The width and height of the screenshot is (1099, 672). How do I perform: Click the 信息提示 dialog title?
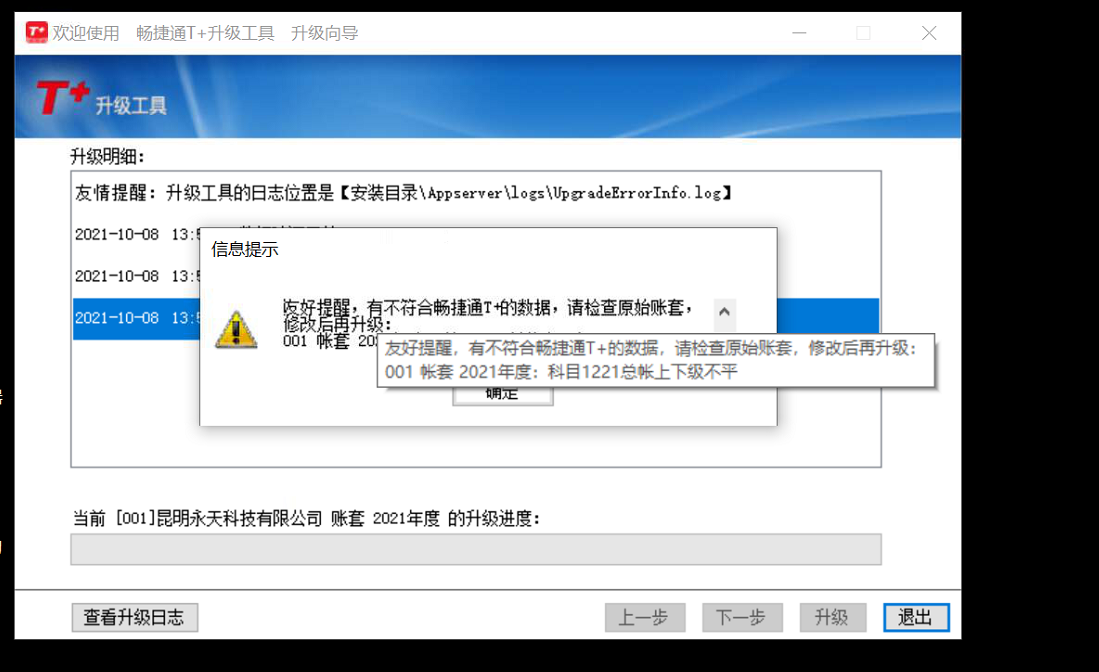[245, 249]
